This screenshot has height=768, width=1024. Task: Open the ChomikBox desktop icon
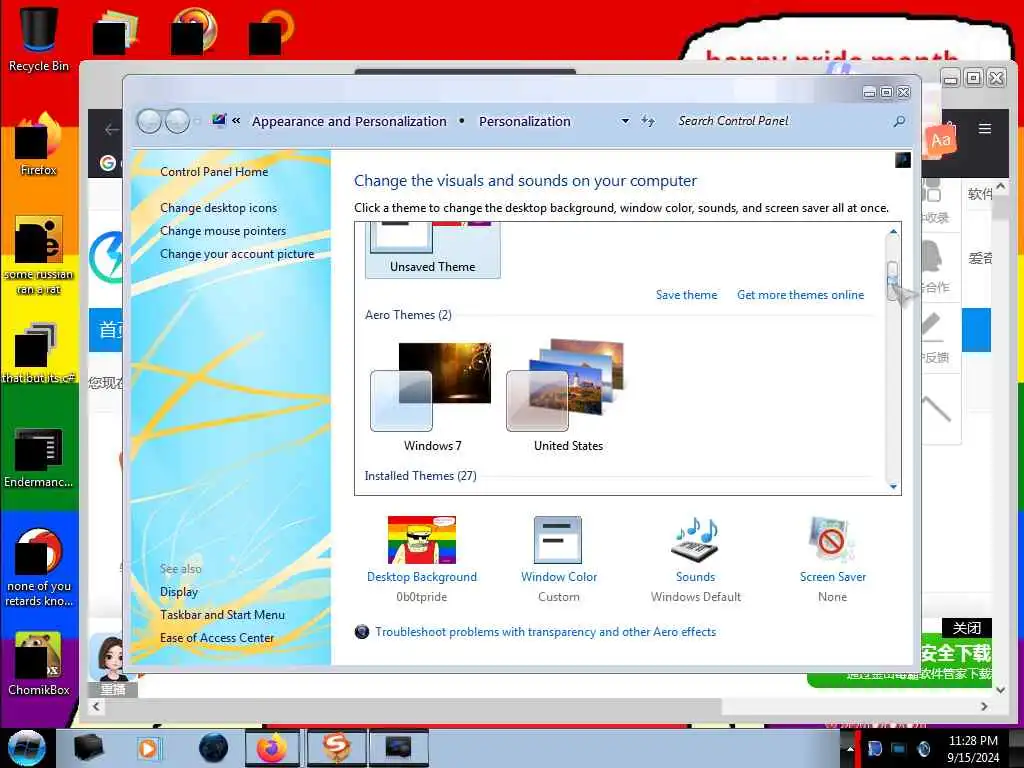pyautogui.click(x=38, y=664)
